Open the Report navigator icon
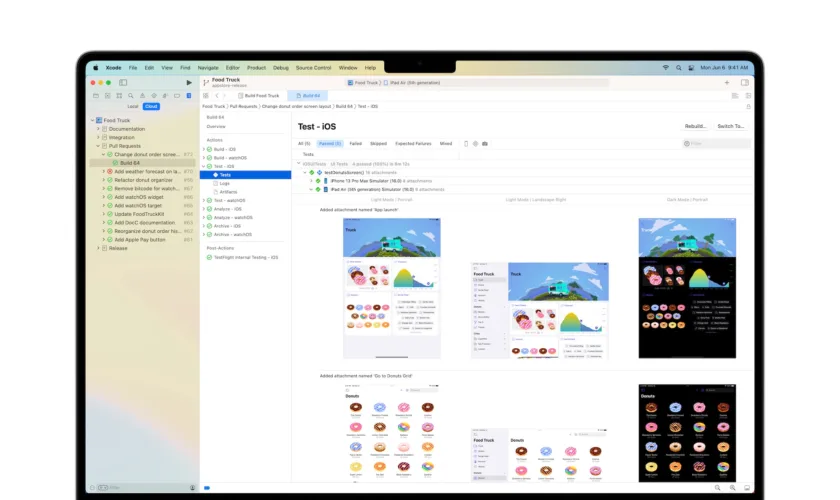Image resolution: width=840 pixels, height=500 pixels. [x=189, y=95]
